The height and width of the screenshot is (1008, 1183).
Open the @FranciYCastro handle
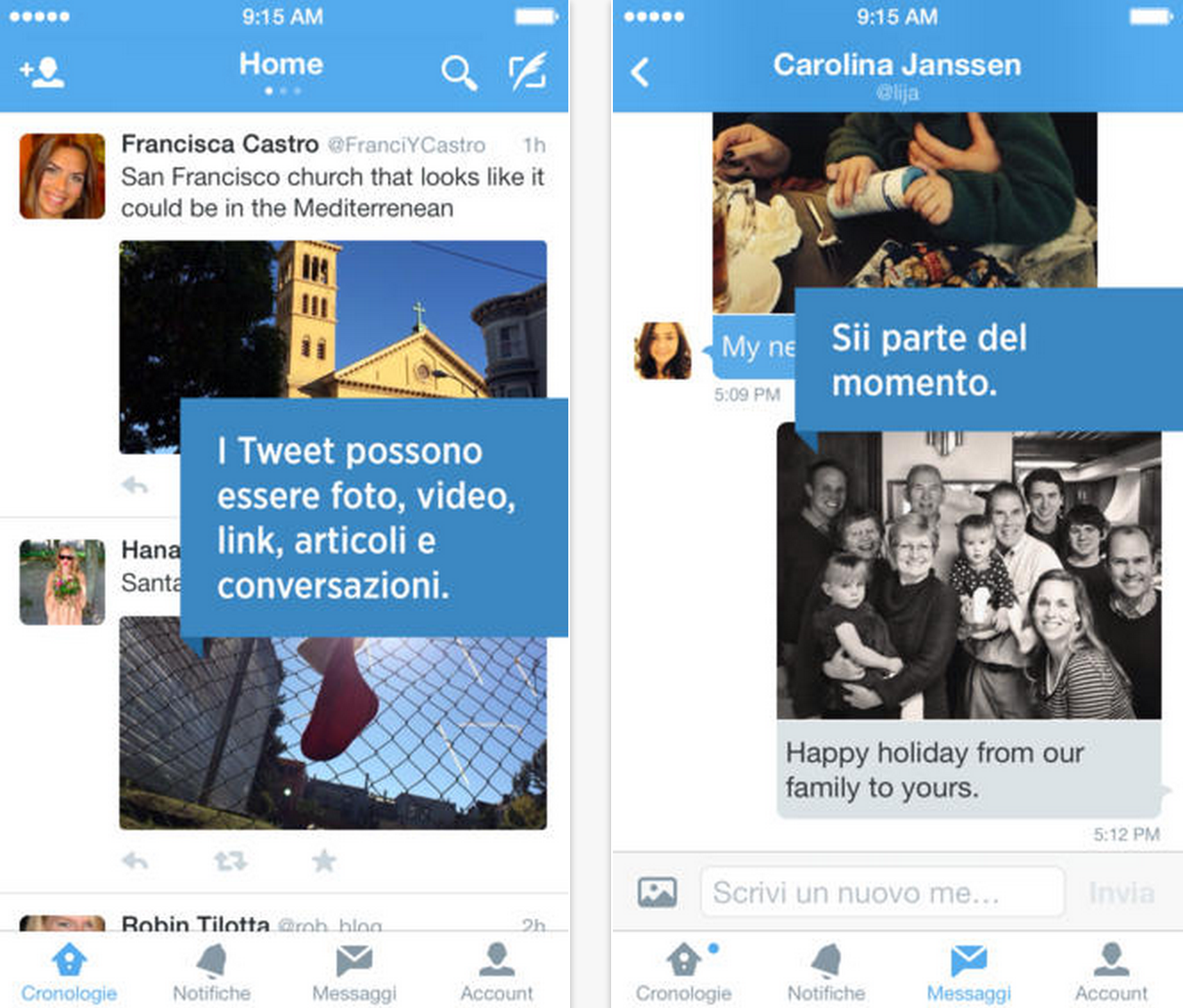(x=406, y=145)
